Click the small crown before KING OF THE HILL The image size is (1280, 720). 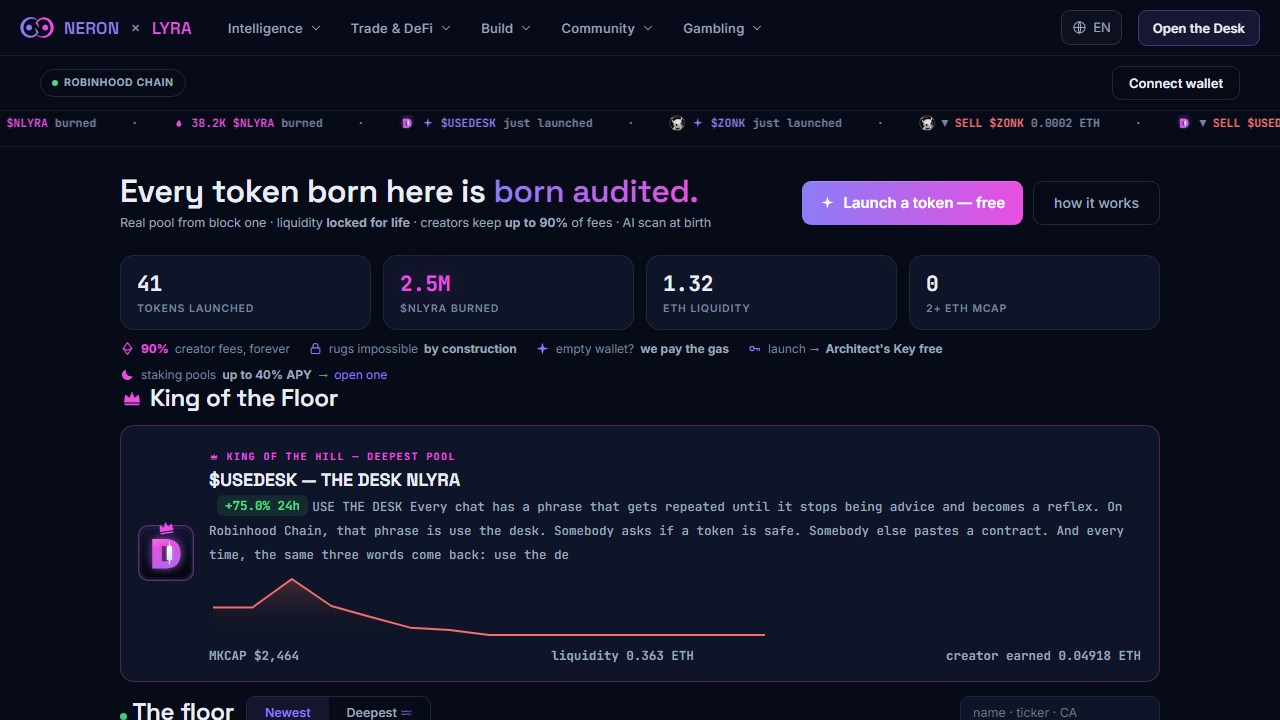(x=214, y=456)
